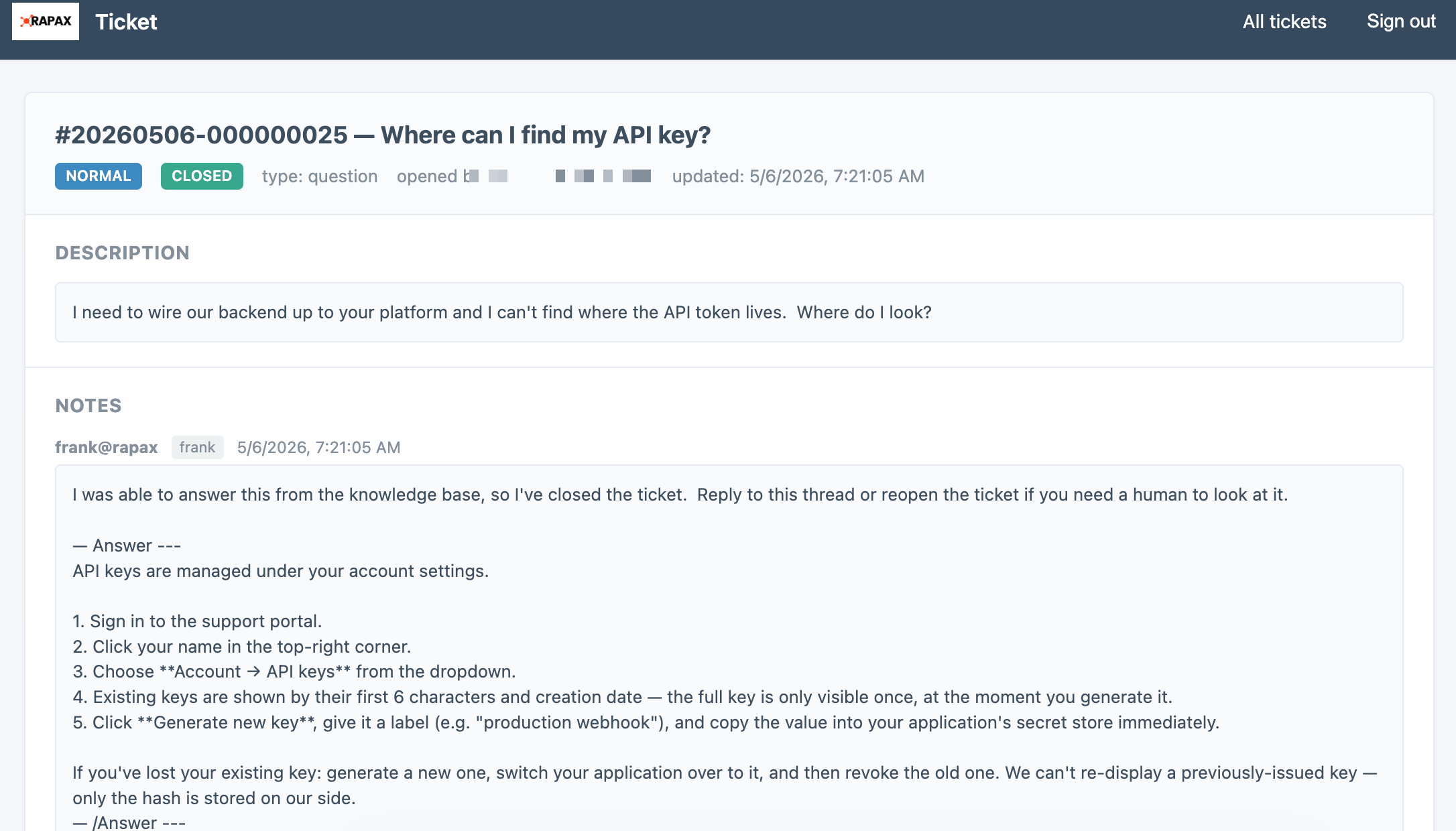
Task: Click the line 'I was able to answer this'
Action: tap(680, 495)
